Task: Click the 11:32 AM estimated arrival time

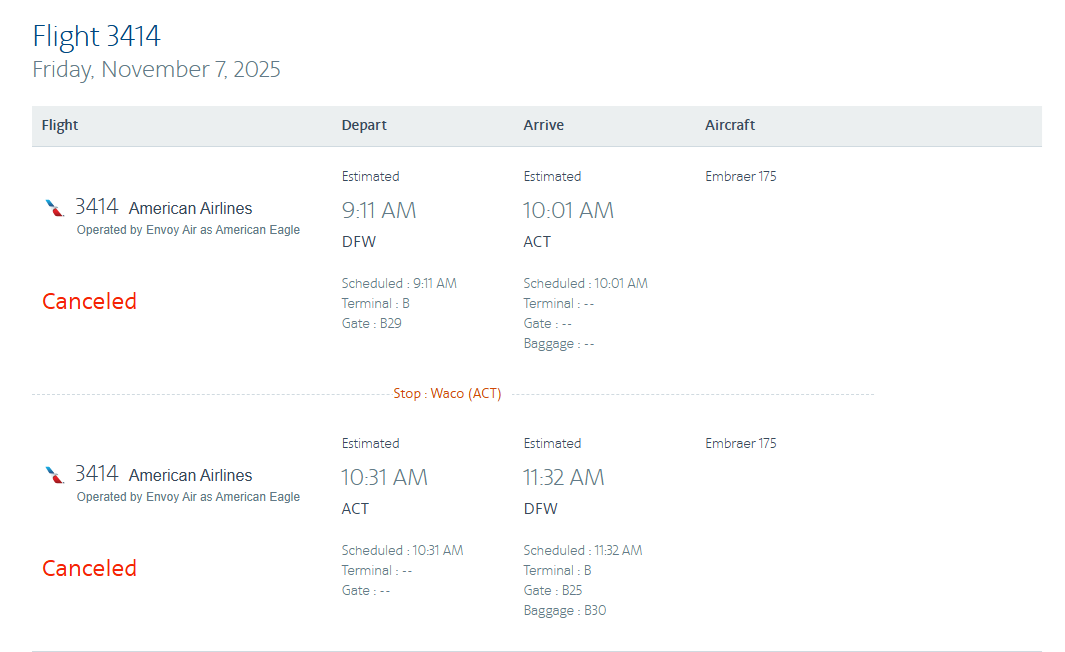Action: [563, 477]
